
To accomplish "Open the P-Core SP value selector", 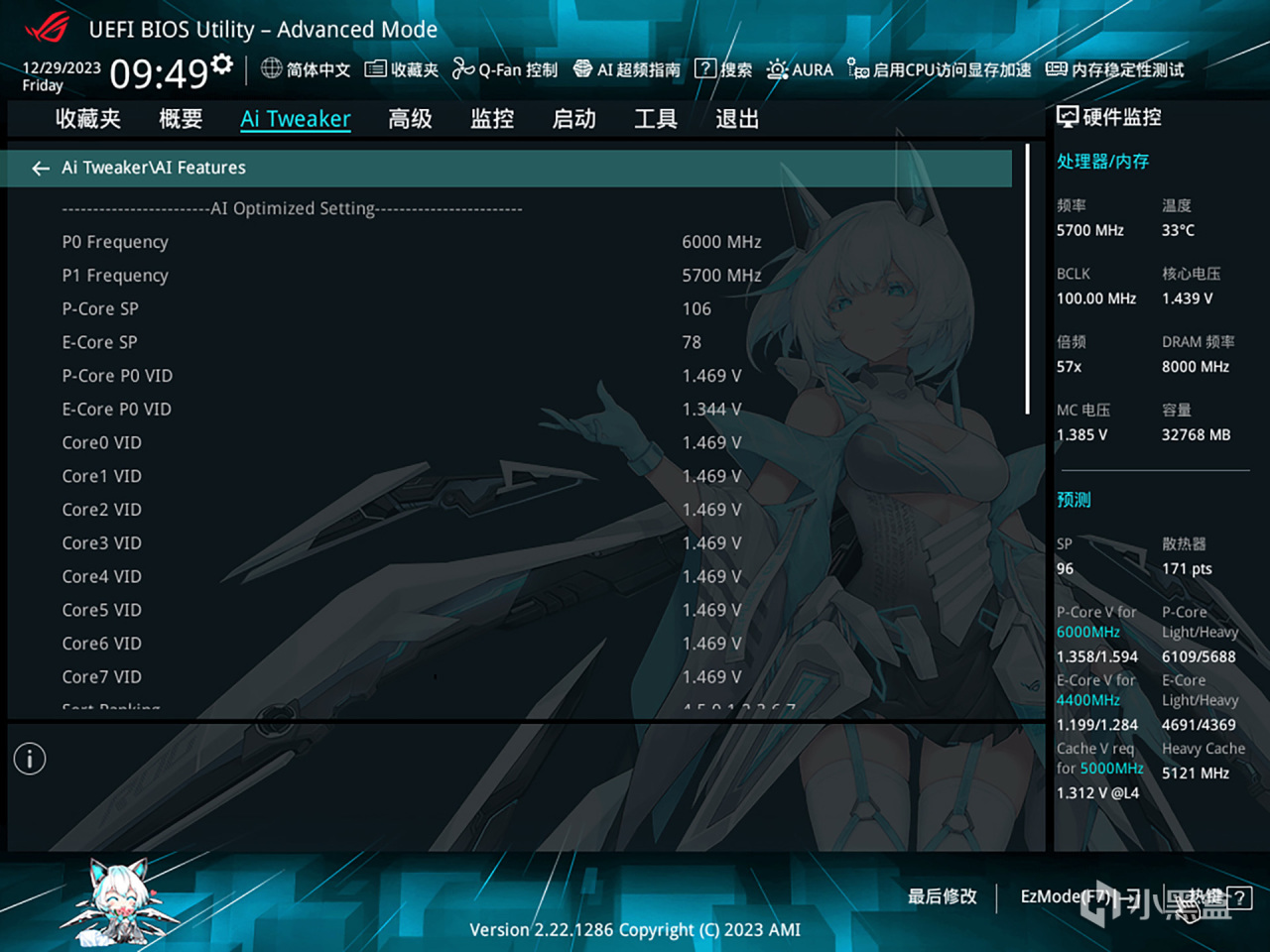I will (697, 308).
